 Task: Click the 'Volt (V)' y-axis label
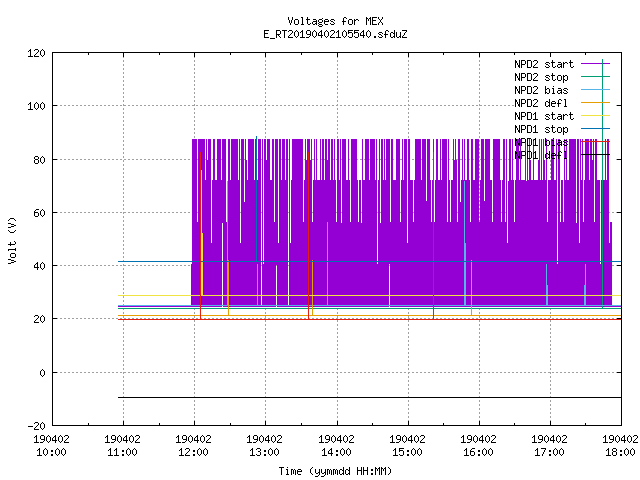[x=12, y=240]
